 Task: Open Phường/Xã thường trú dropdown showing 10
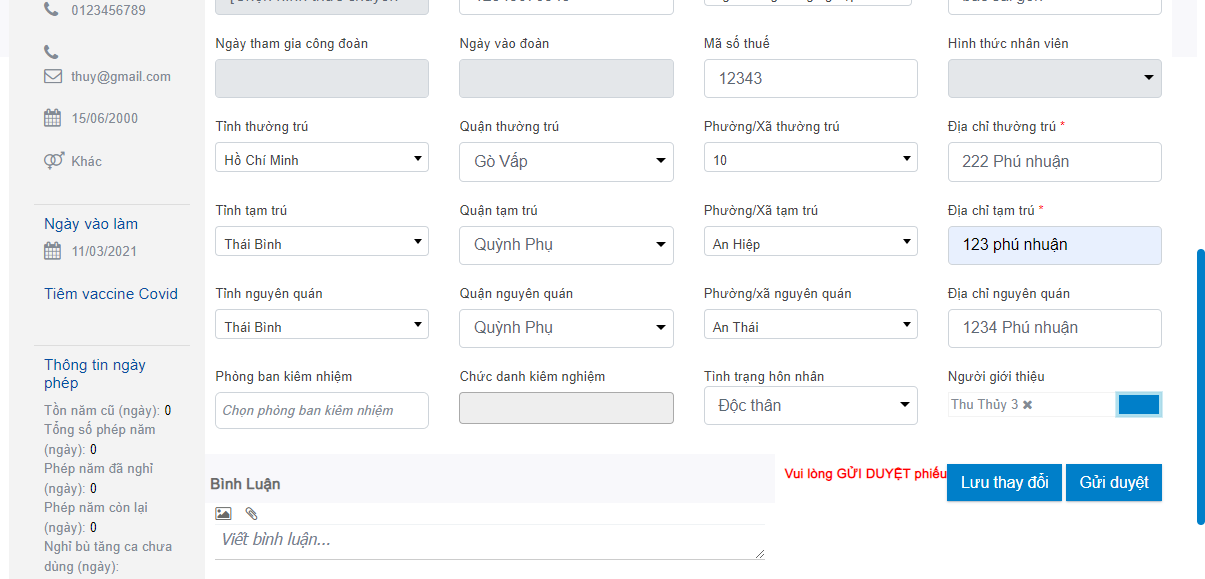810,158
